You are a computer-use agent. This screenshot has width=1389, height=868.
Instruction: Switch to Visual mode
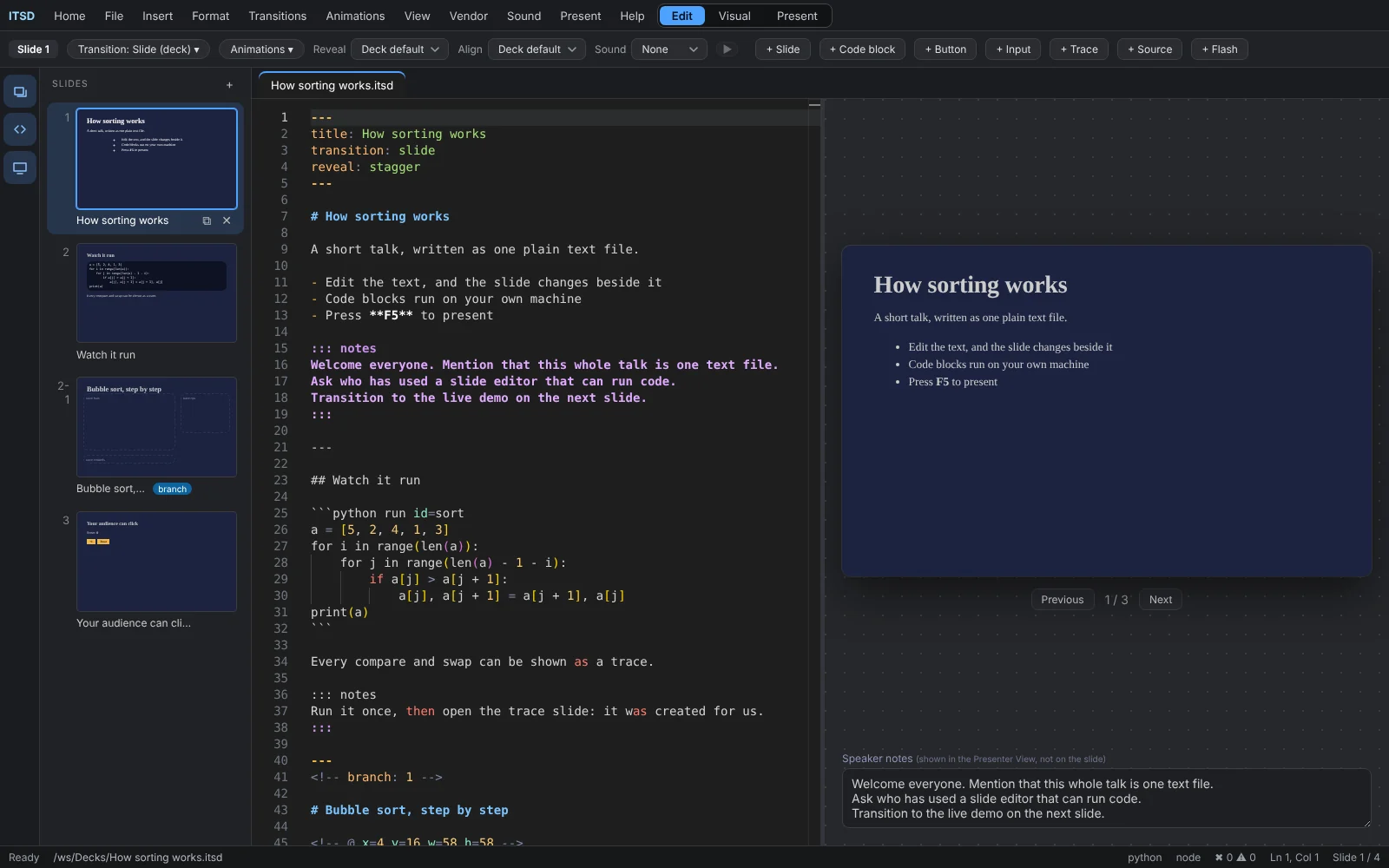click(x=734, y=16)
